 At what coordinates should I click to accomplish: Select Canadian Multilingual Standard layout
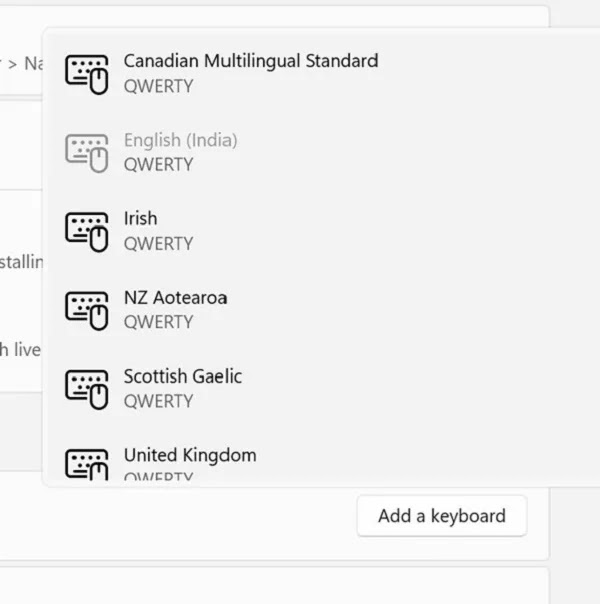click(322, 74)
